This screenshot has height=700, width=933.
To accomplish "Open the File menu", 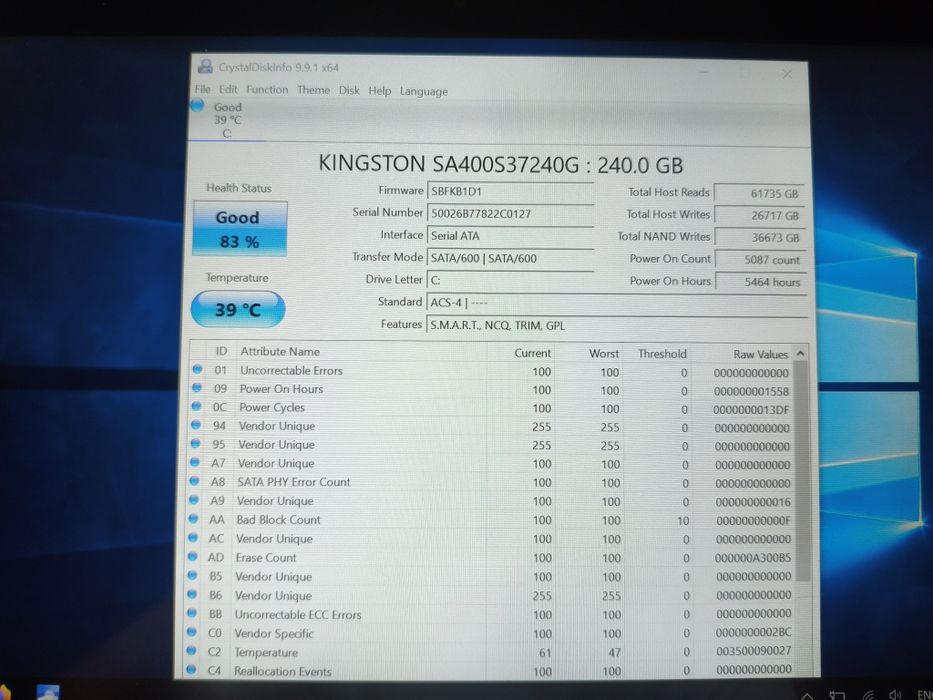I will 202,89.
